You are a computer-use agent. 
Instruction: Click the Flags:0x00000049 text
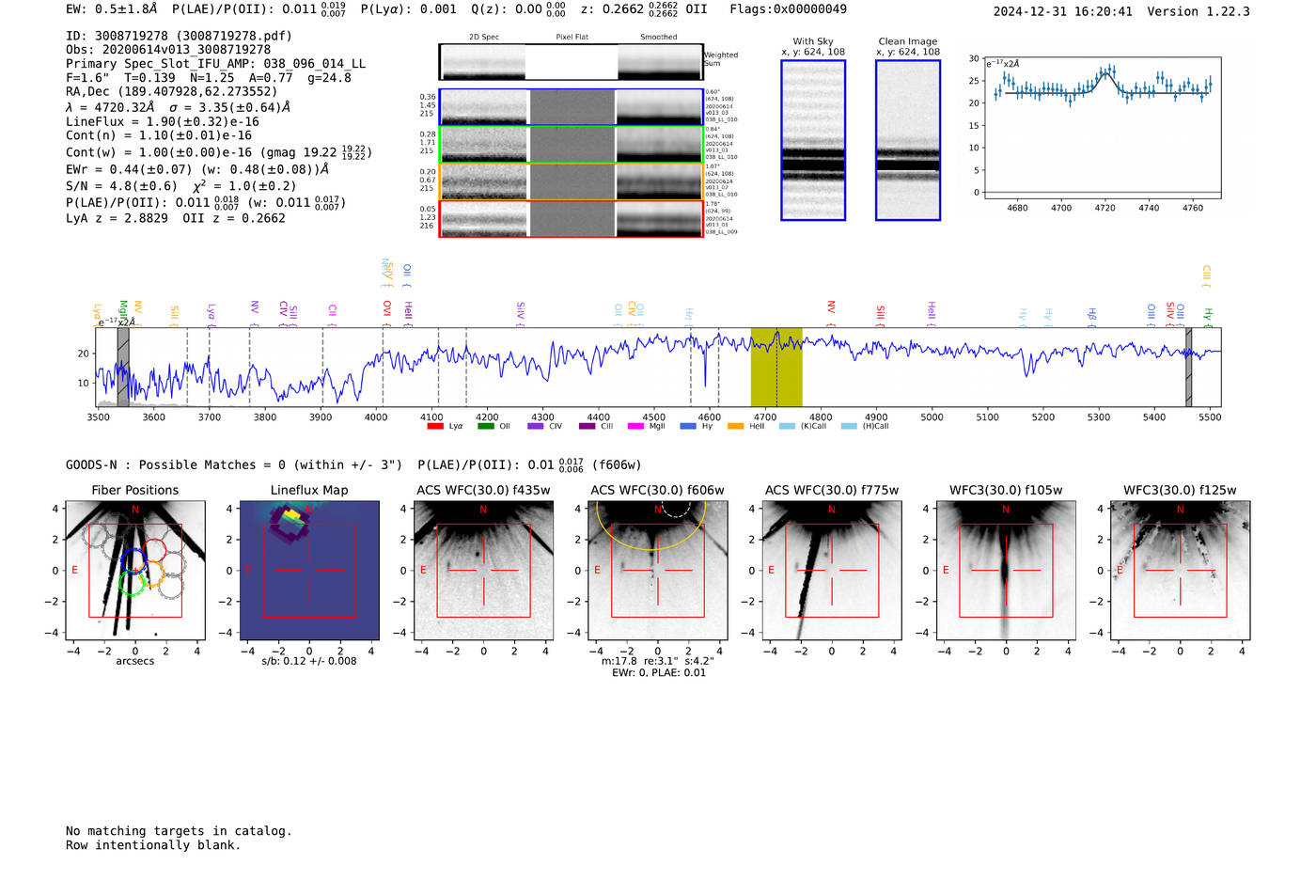[x=788, y=9]
